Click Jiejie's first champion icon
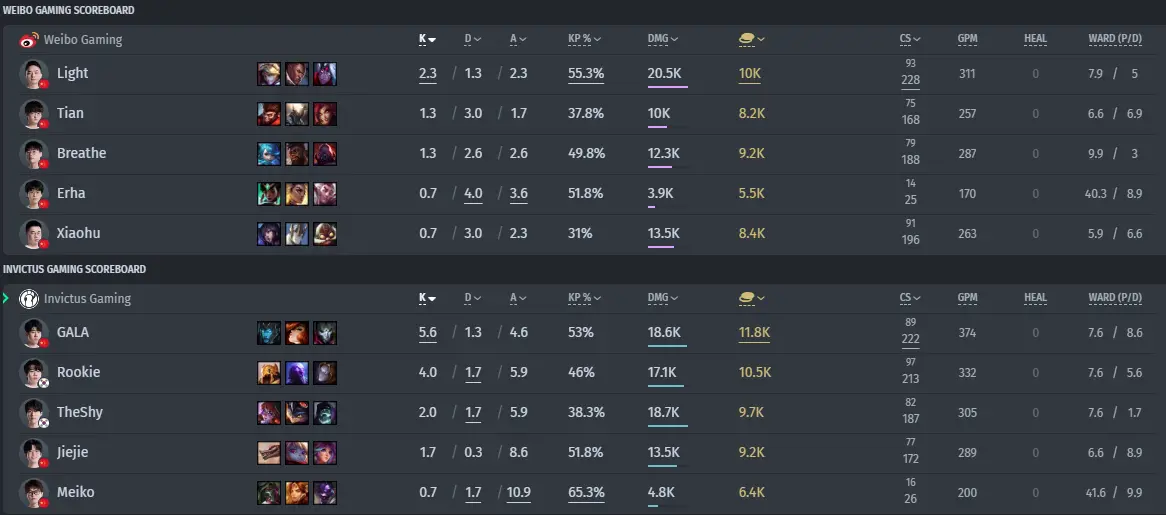This screenshot has height=515, width=1166. [x=269, y=453]
